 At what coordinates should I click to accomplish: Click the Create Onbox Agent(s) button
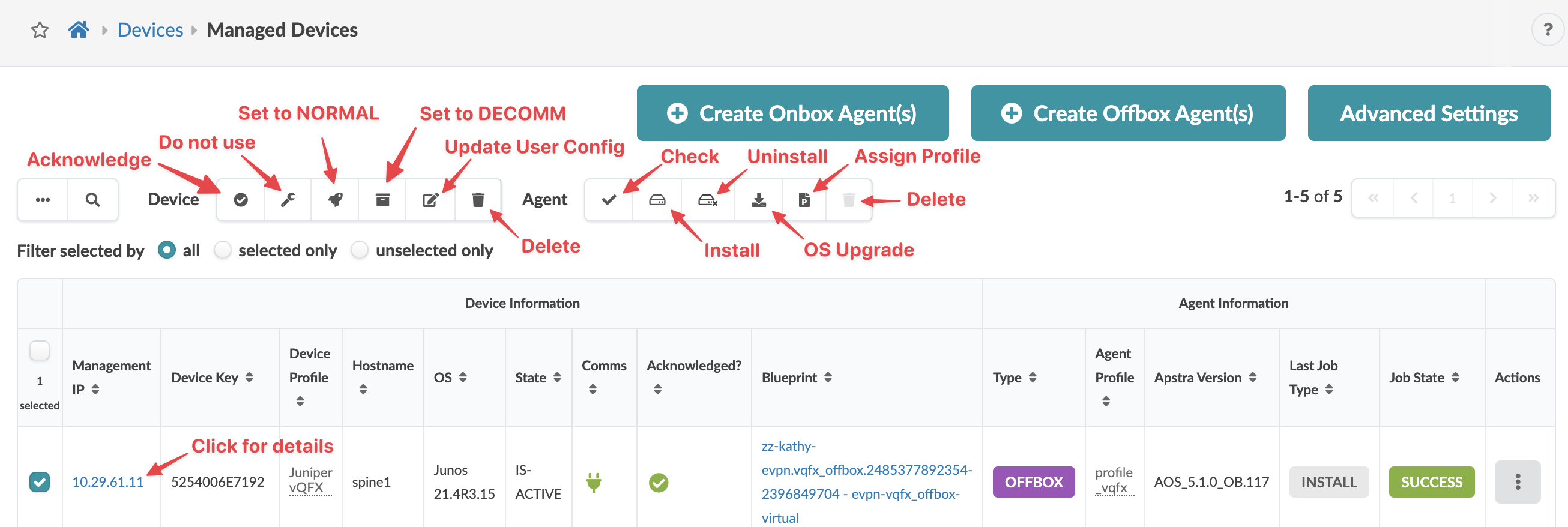[792, 113]
